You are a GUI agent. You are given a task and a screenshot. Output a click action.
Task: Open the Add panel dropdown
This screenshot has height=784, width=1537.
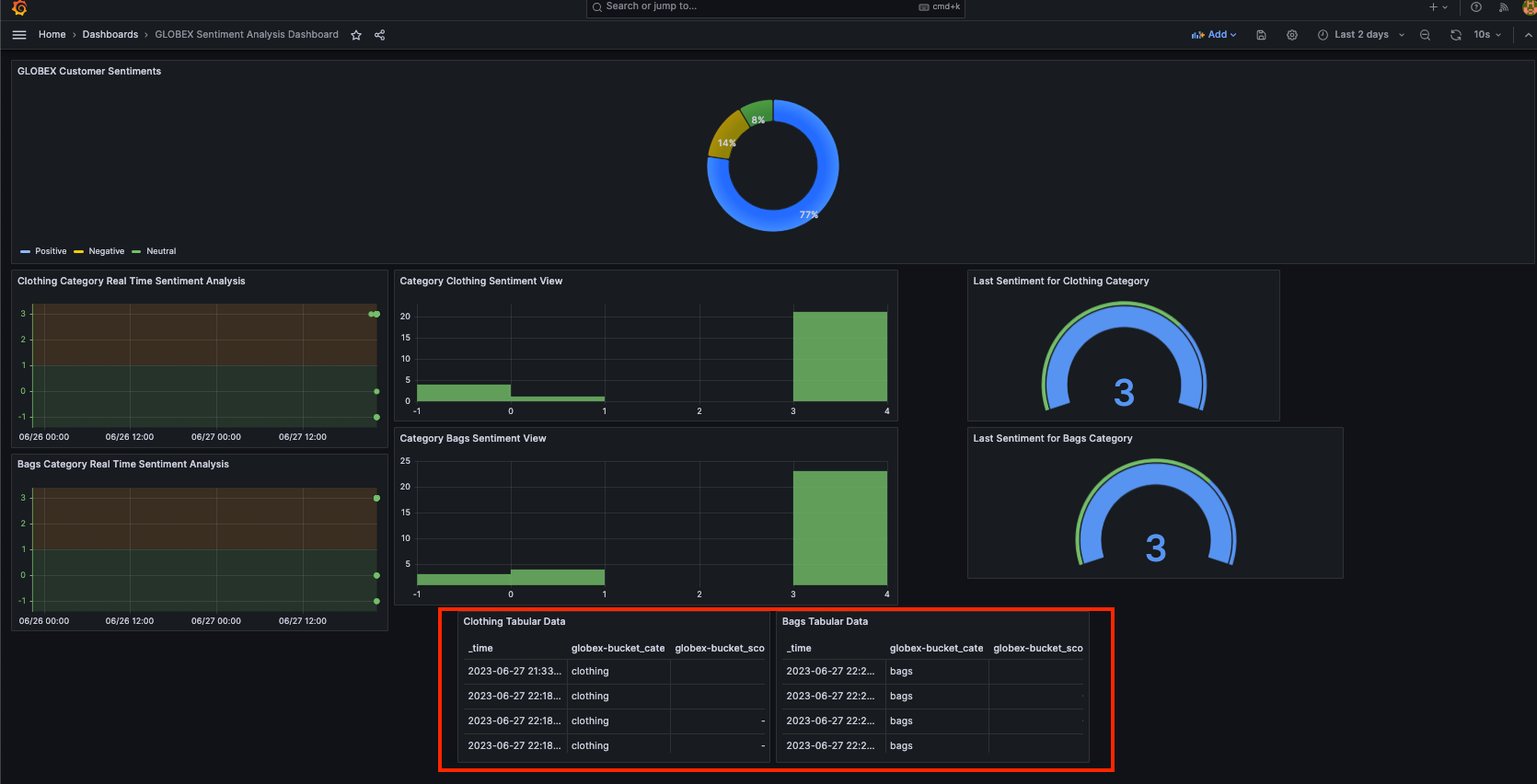1214,35
